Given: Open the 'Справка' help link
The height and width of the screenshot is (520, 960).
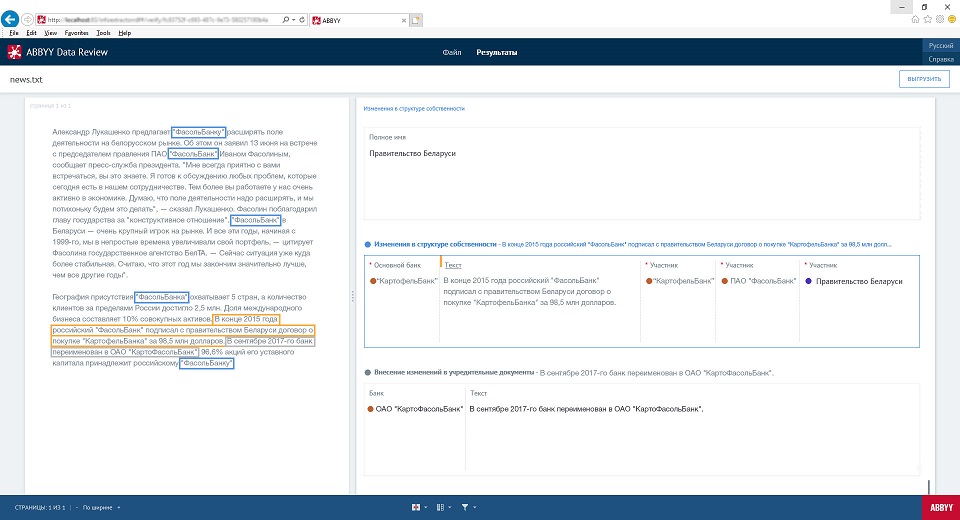Looking at the screenshot, I should (x=940, y=59).
